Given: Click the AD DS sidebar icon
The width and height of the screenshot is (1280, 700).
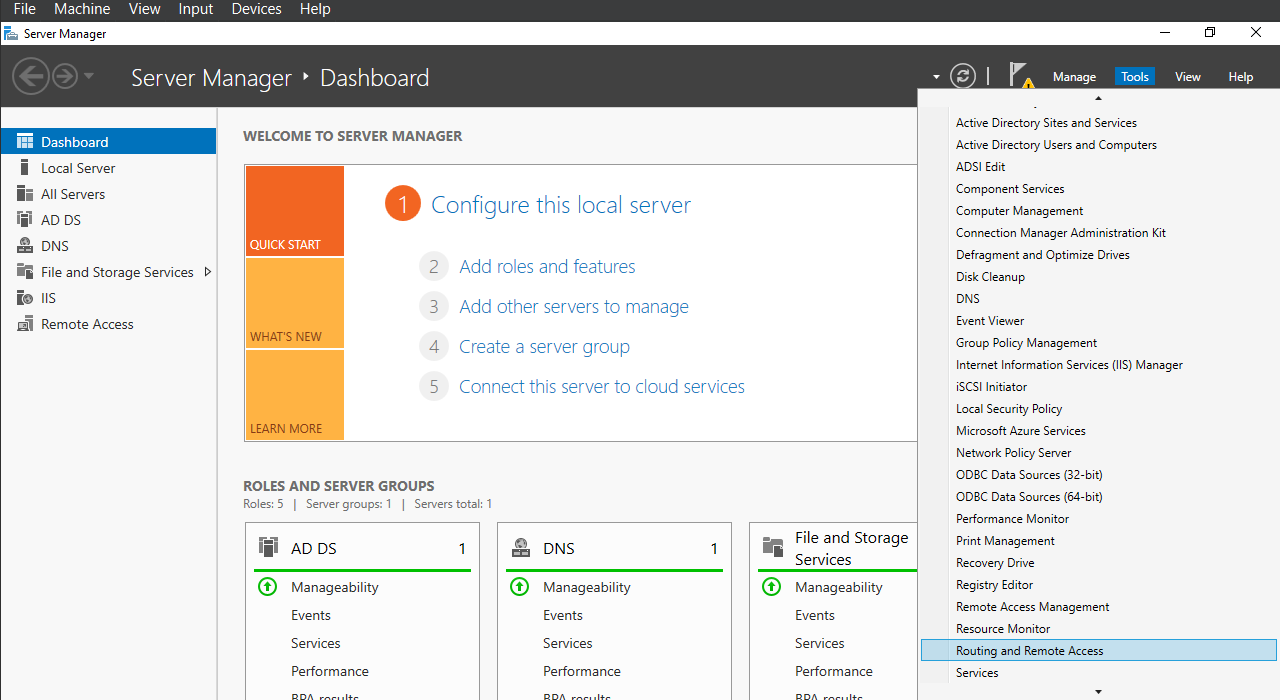Looking at the screenshot, I should point(25,220).
